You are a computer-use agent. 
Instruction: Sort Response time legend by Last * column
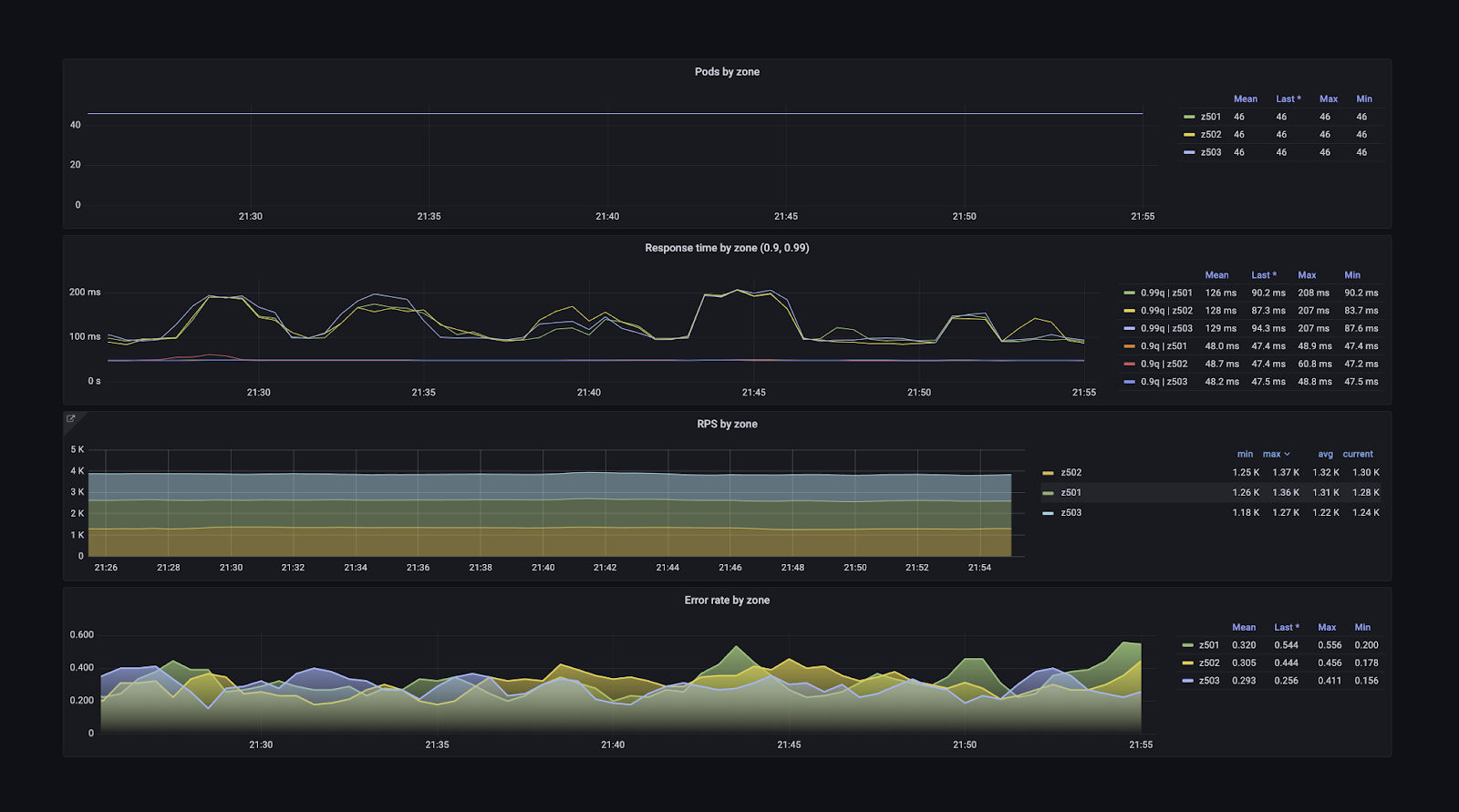tap(1264, 274)
